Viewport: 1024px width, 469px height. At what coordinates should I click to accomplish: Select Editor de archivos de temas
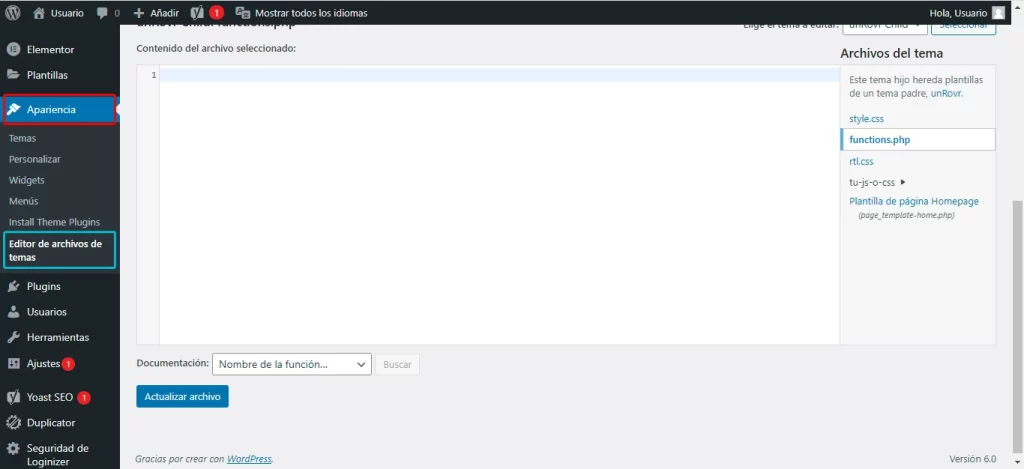[x=59, y=250]
